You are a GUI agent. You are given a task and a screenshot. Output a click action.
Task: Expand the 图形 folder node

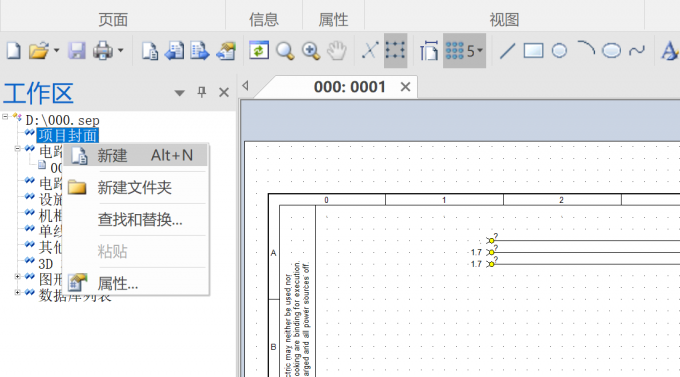(18, 276)
